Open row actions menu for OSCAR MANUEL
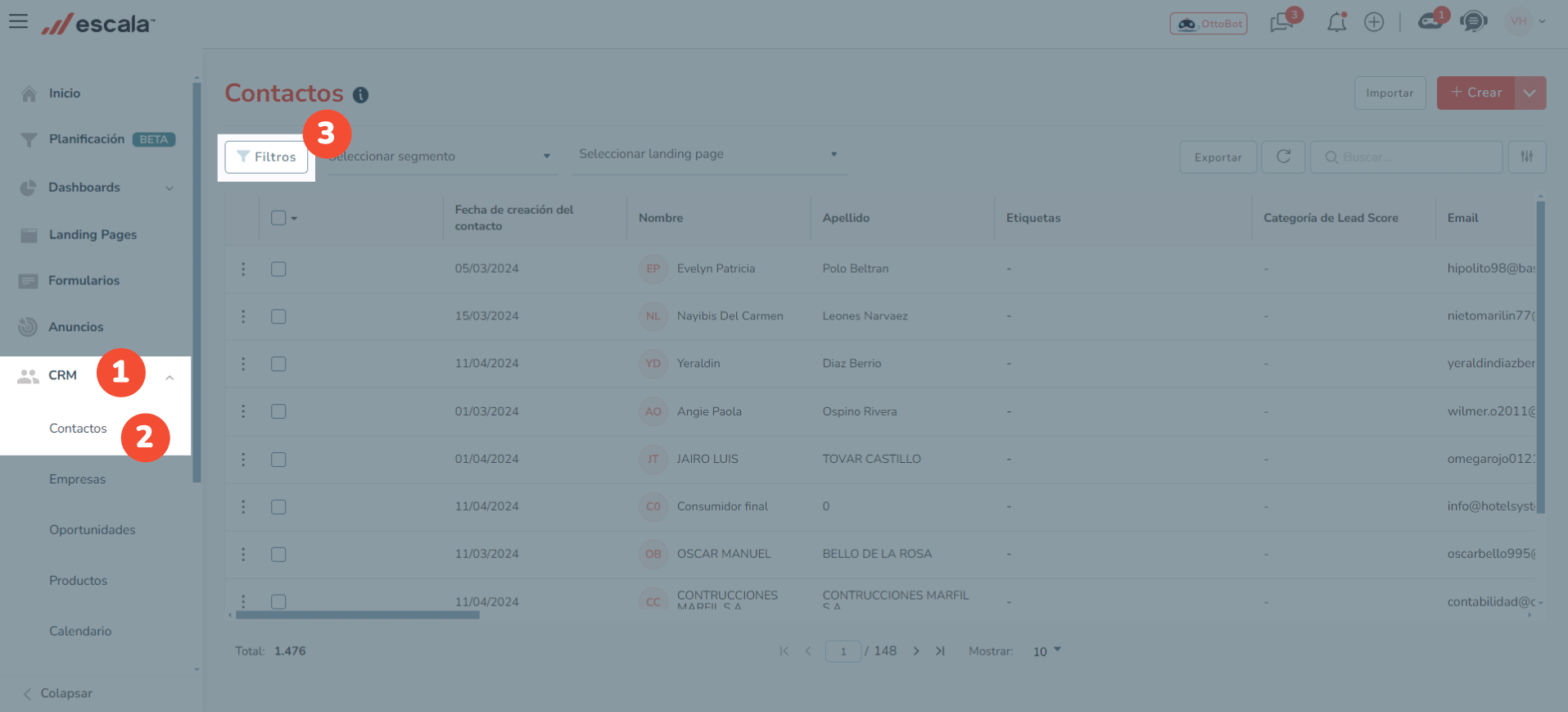Image resolution: width=1568 pixels, height=712 pixels. tap(243, 555)
